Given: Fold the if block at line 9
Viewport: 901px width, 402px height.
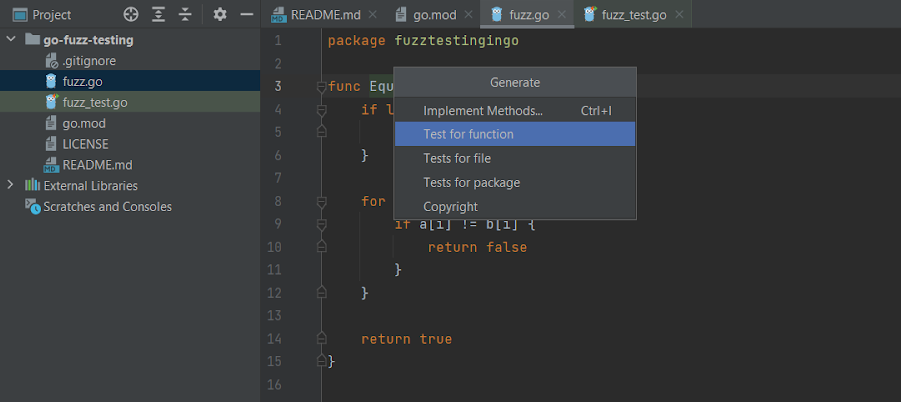Looking at the screenshot, I should (x=322, y=225).
